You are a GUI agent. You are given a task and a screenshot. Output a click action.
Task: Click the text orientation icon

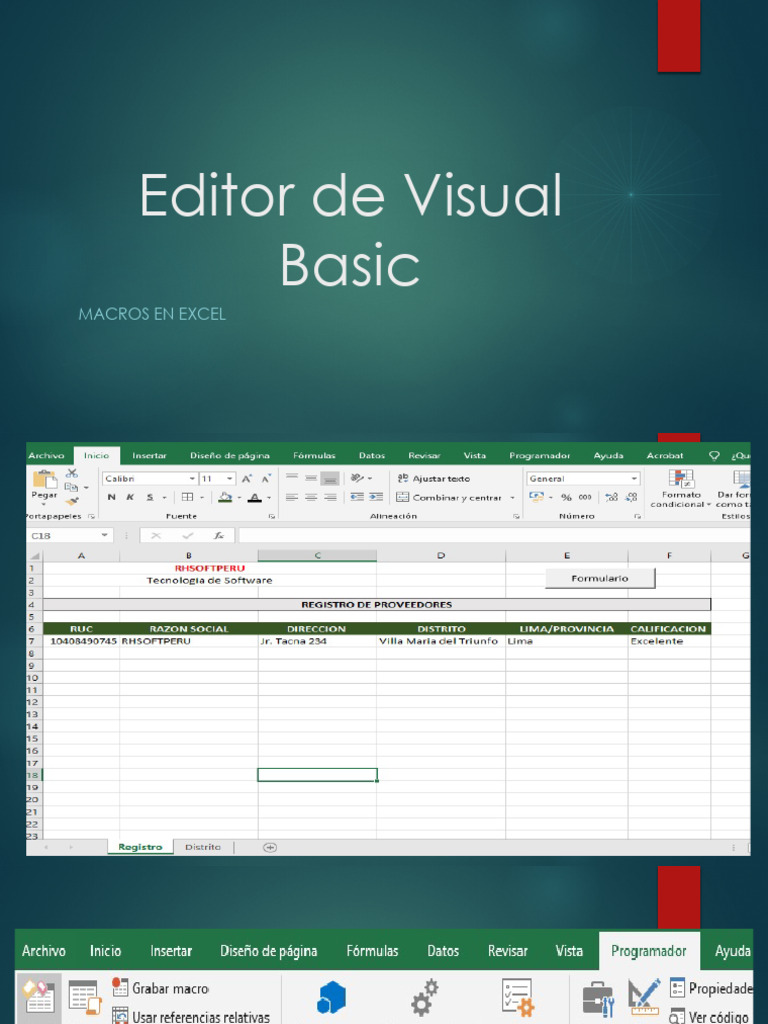click(x=357, y=479)
